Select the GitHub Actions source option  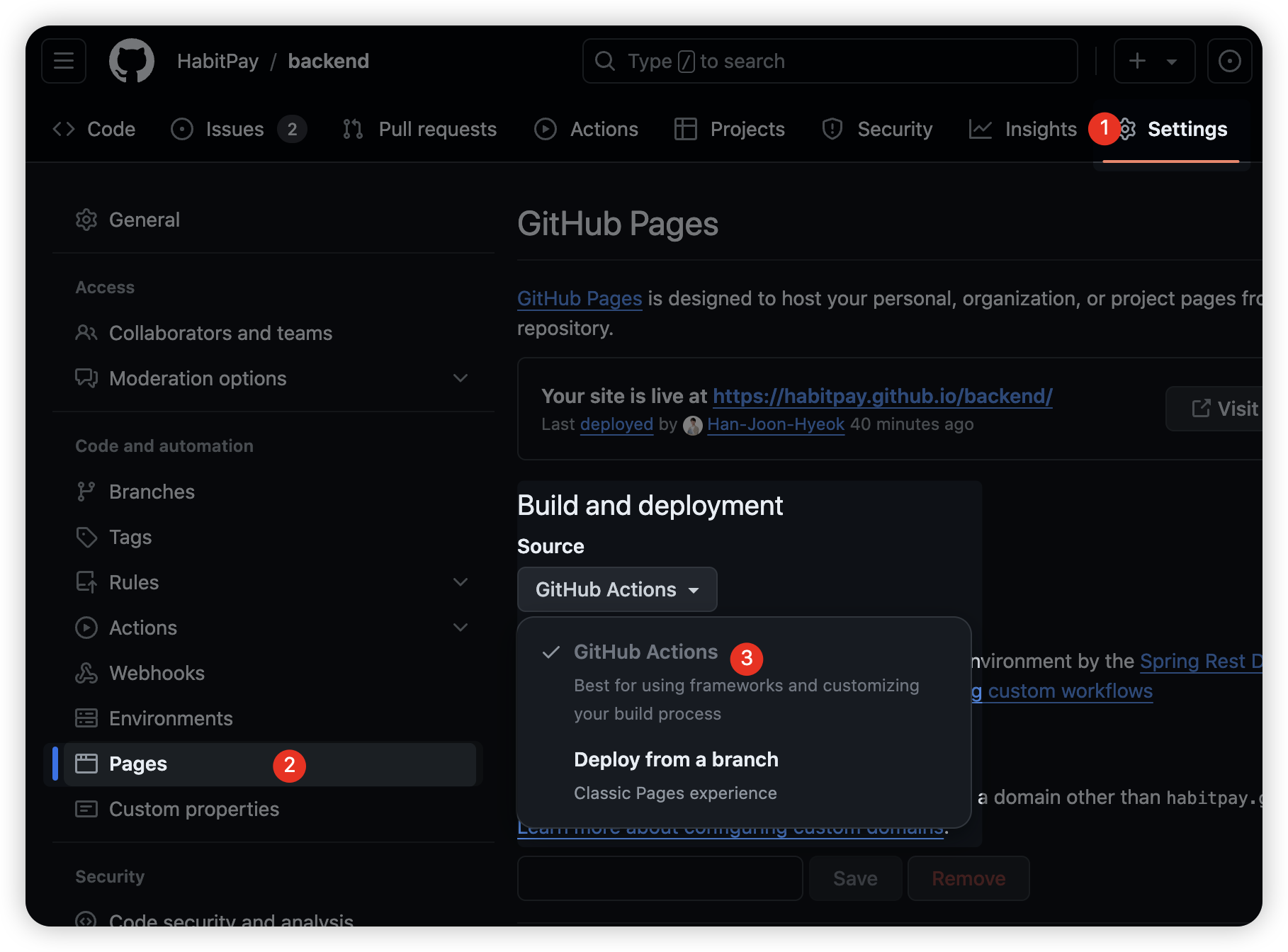point(645,652)
